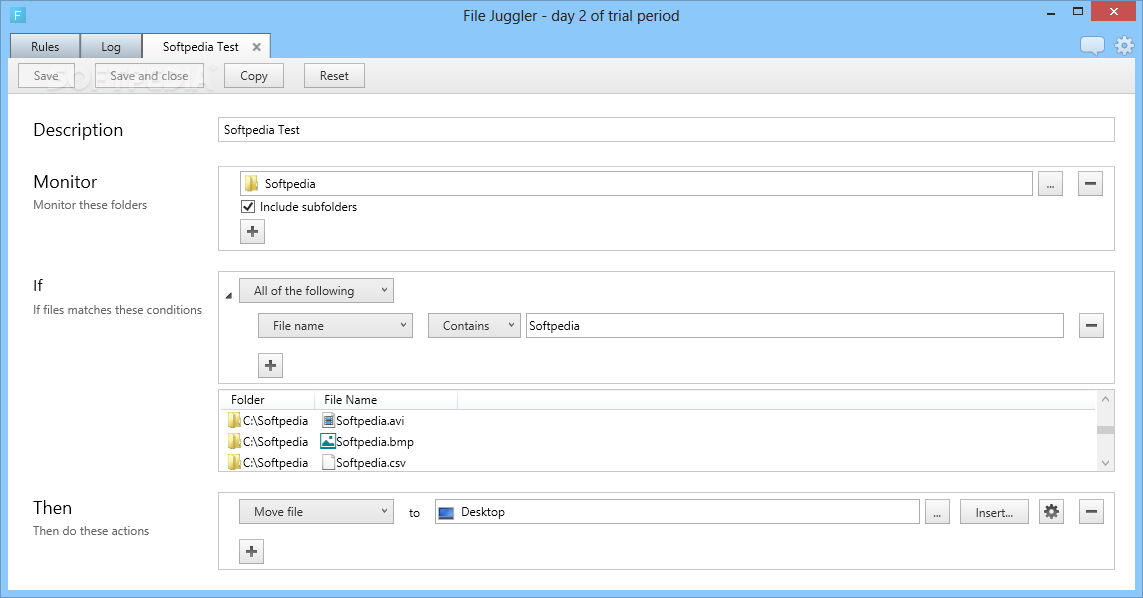Screen dimensions: 1143x598
Task: Click the Desktop icon in destination field
Action: click(x=446, y=513)
